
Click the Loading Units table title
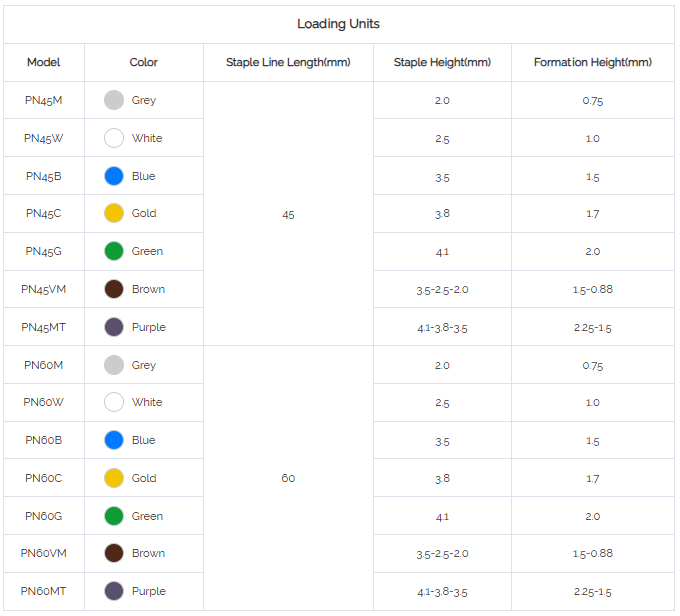click(x=339, y=24)
